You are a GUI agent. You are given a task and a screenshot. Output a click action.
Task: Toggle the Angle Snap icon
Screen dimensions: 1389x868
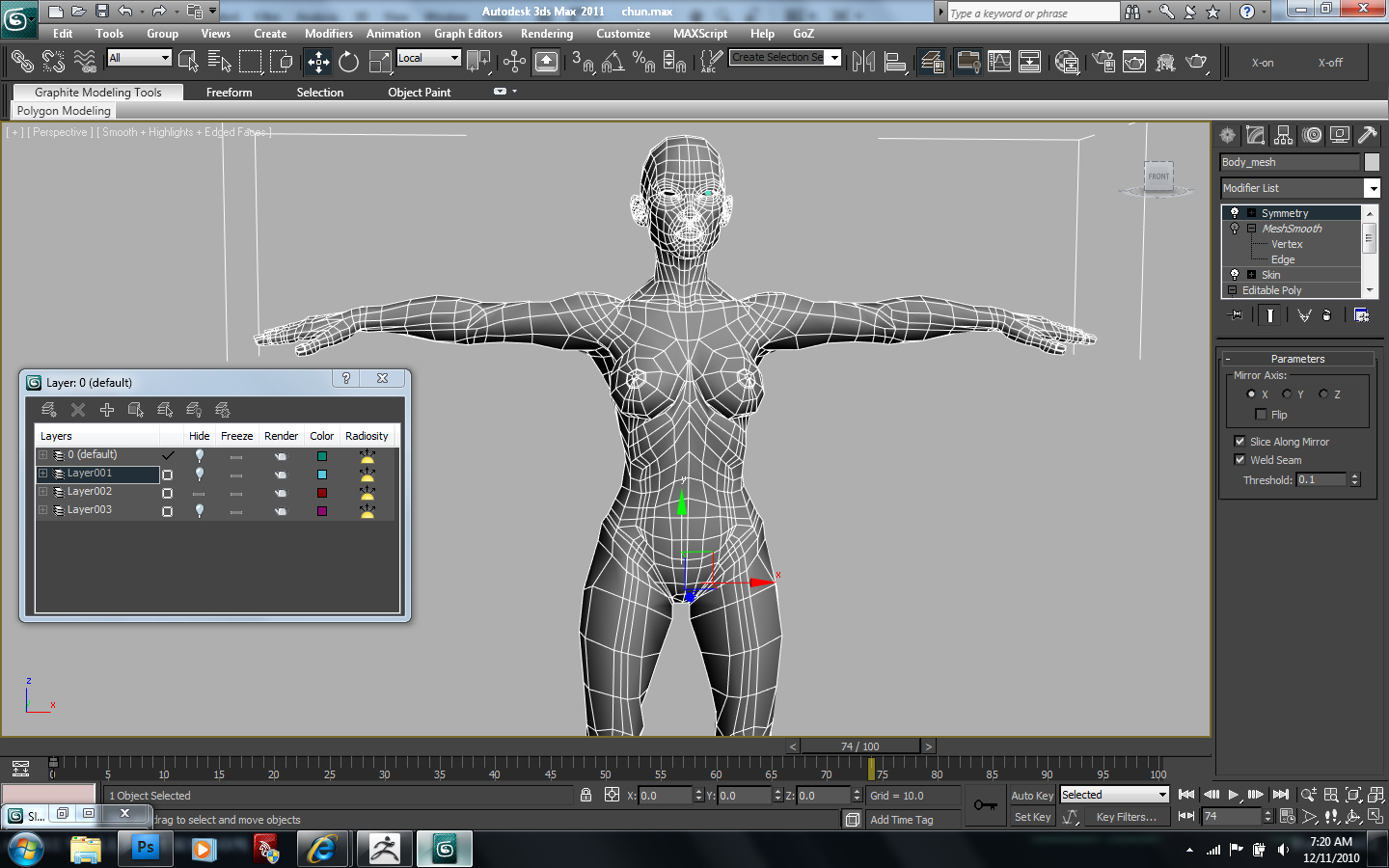613,62
